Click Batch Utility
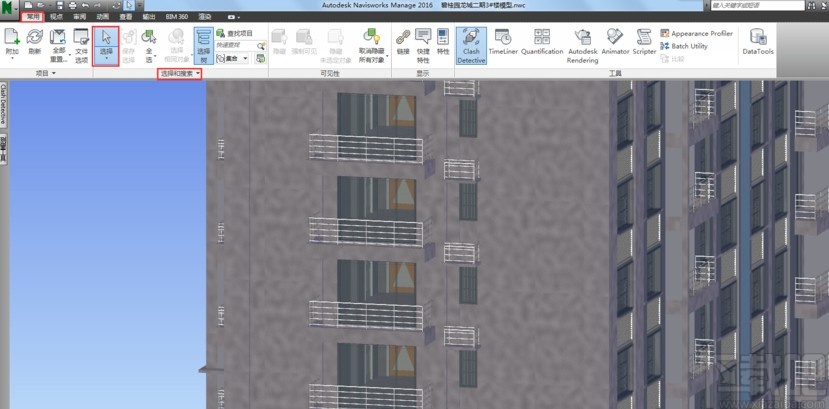The width and height of the screenshot is (829, 409). (689, 46)
